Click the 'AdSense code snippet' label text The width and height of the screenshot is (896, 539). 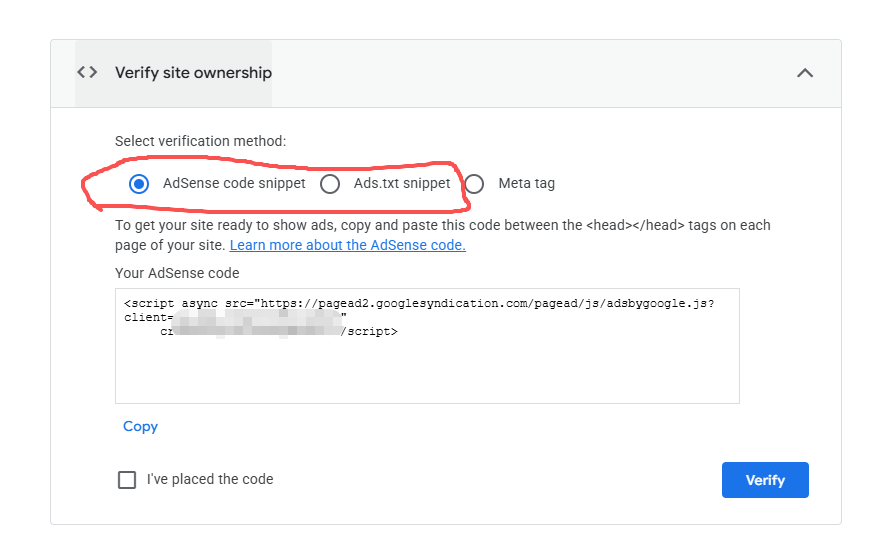[234, 184]
